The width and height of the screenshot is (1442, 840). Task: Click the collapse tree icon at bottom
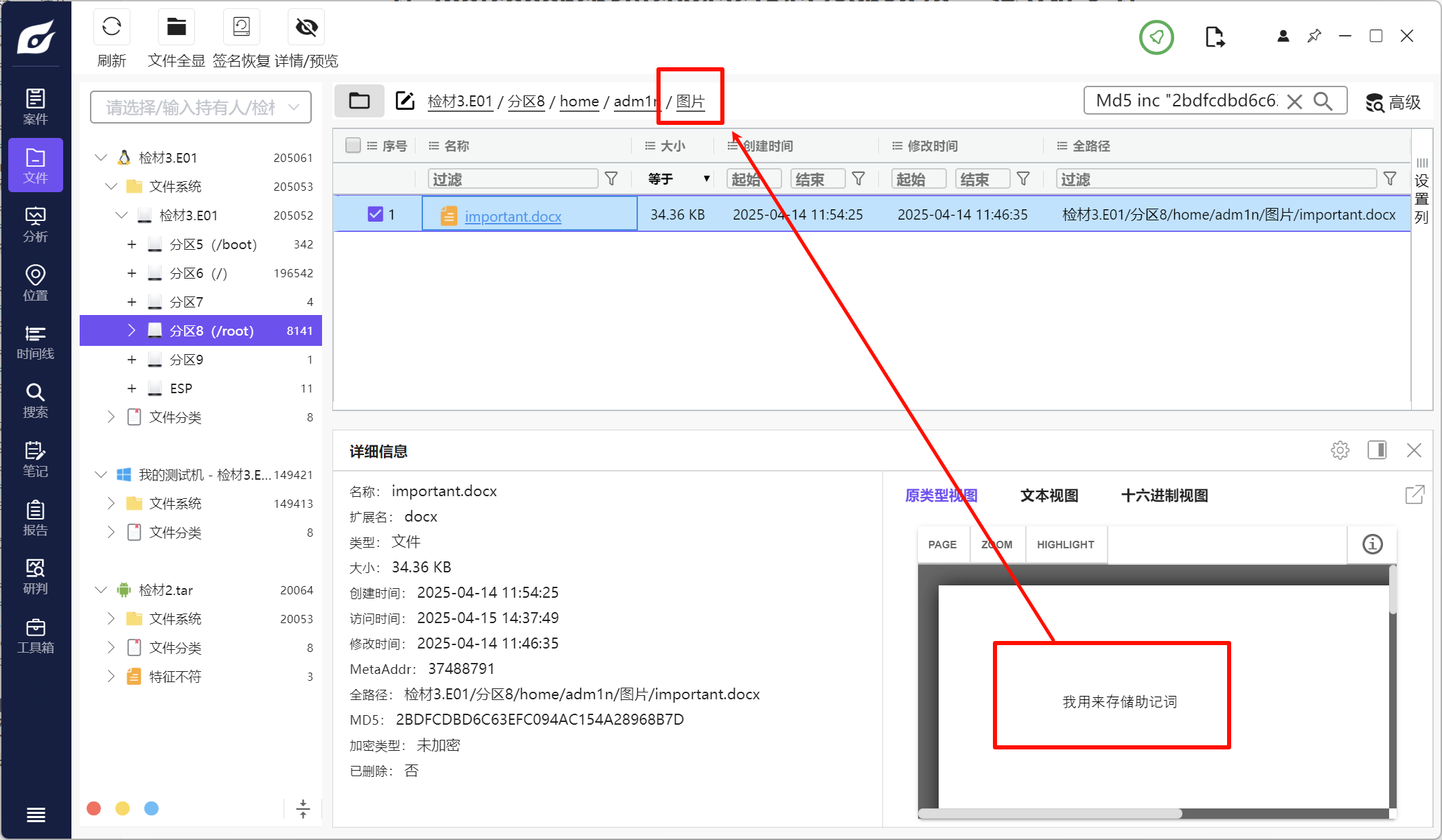tap(303, 808)
